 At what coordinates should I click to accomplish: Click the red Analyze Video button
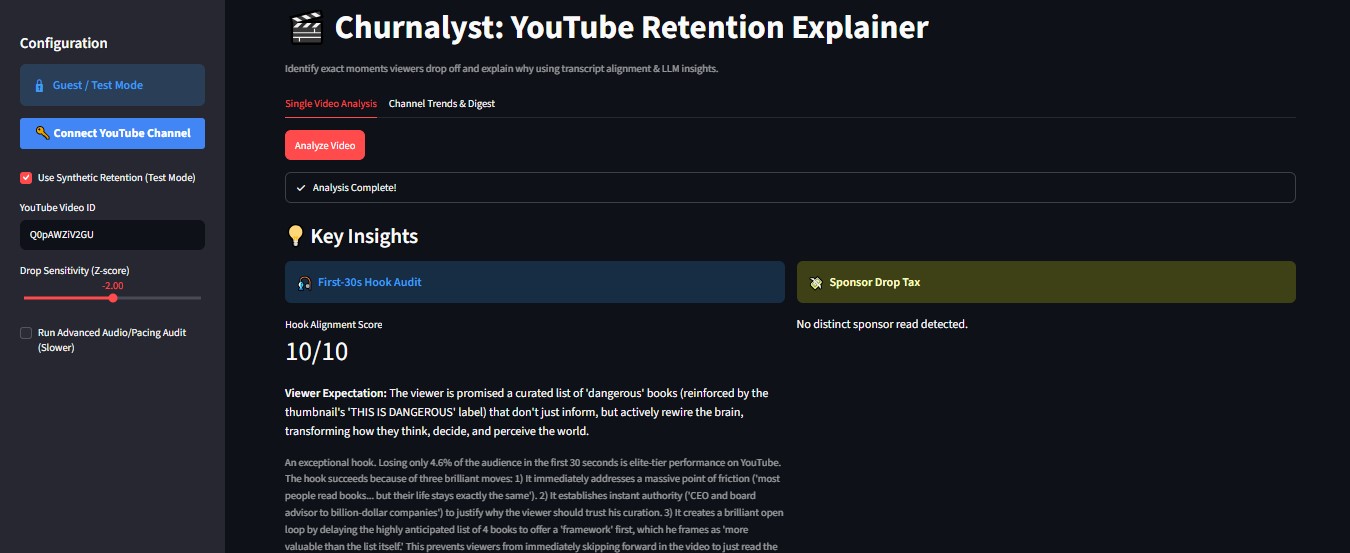coord(325,145)
